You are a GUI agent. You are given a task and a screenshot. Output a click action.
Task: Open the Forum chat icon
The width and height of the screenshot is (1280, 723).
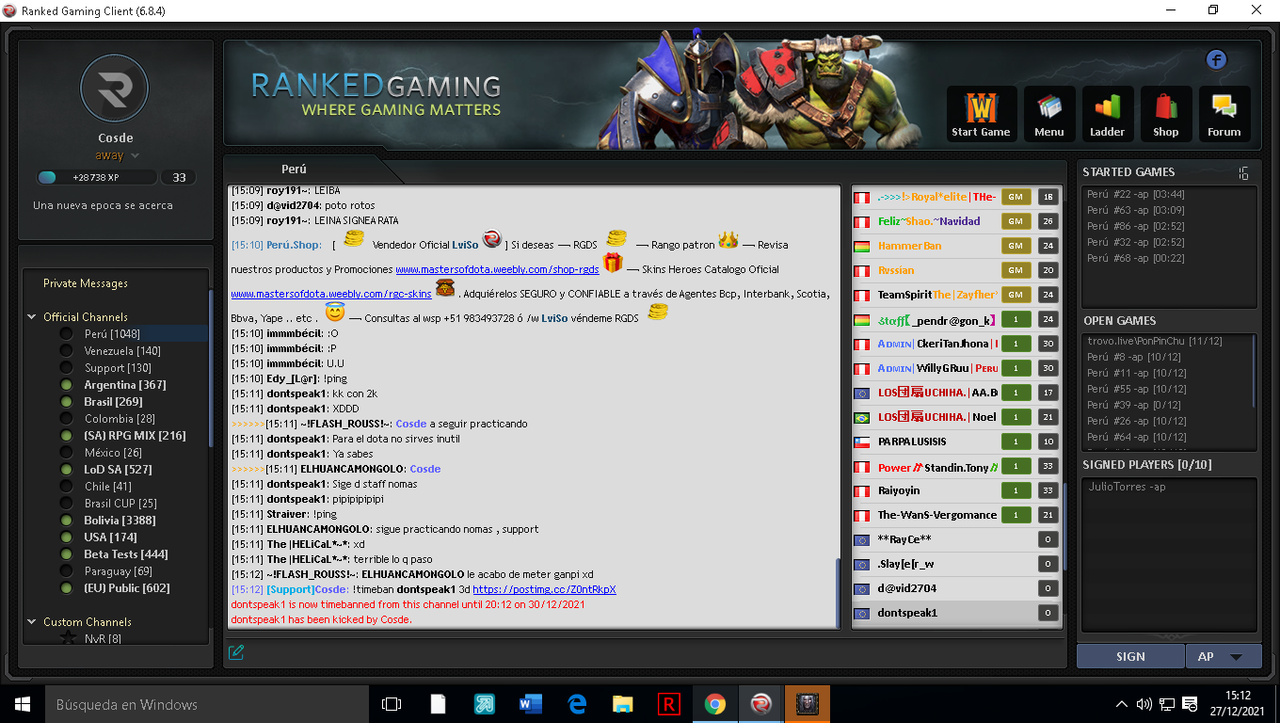point(1224,113)
